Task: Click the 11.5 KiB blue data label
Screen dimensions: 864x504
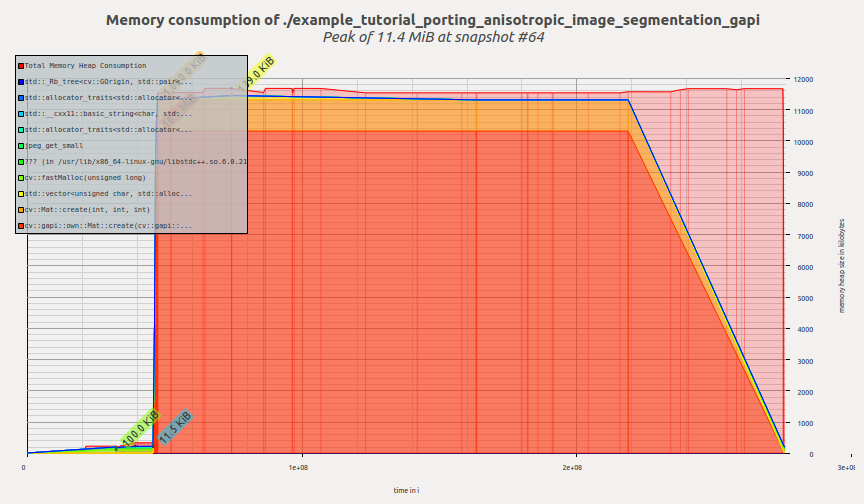Action: pos(175,428)
